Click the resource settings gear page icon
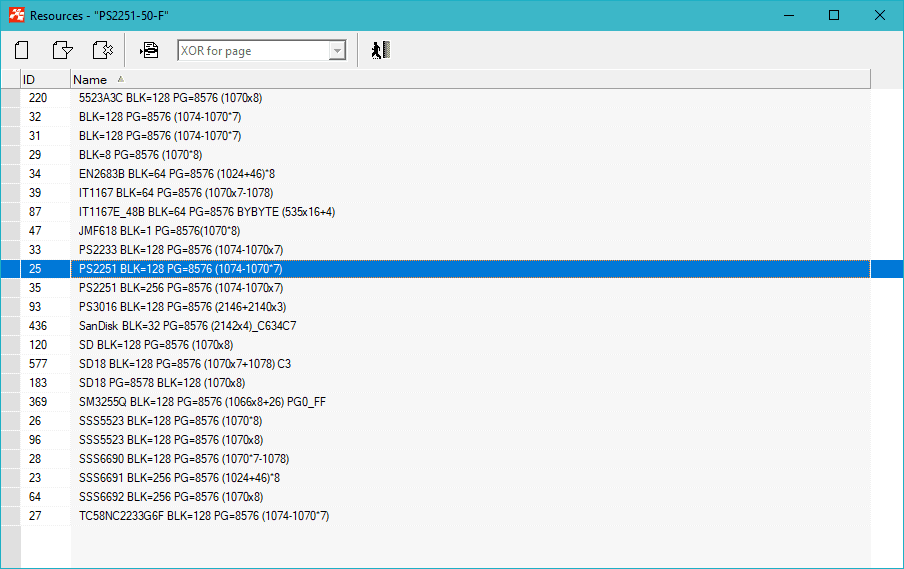 click(x=103, y=50)
